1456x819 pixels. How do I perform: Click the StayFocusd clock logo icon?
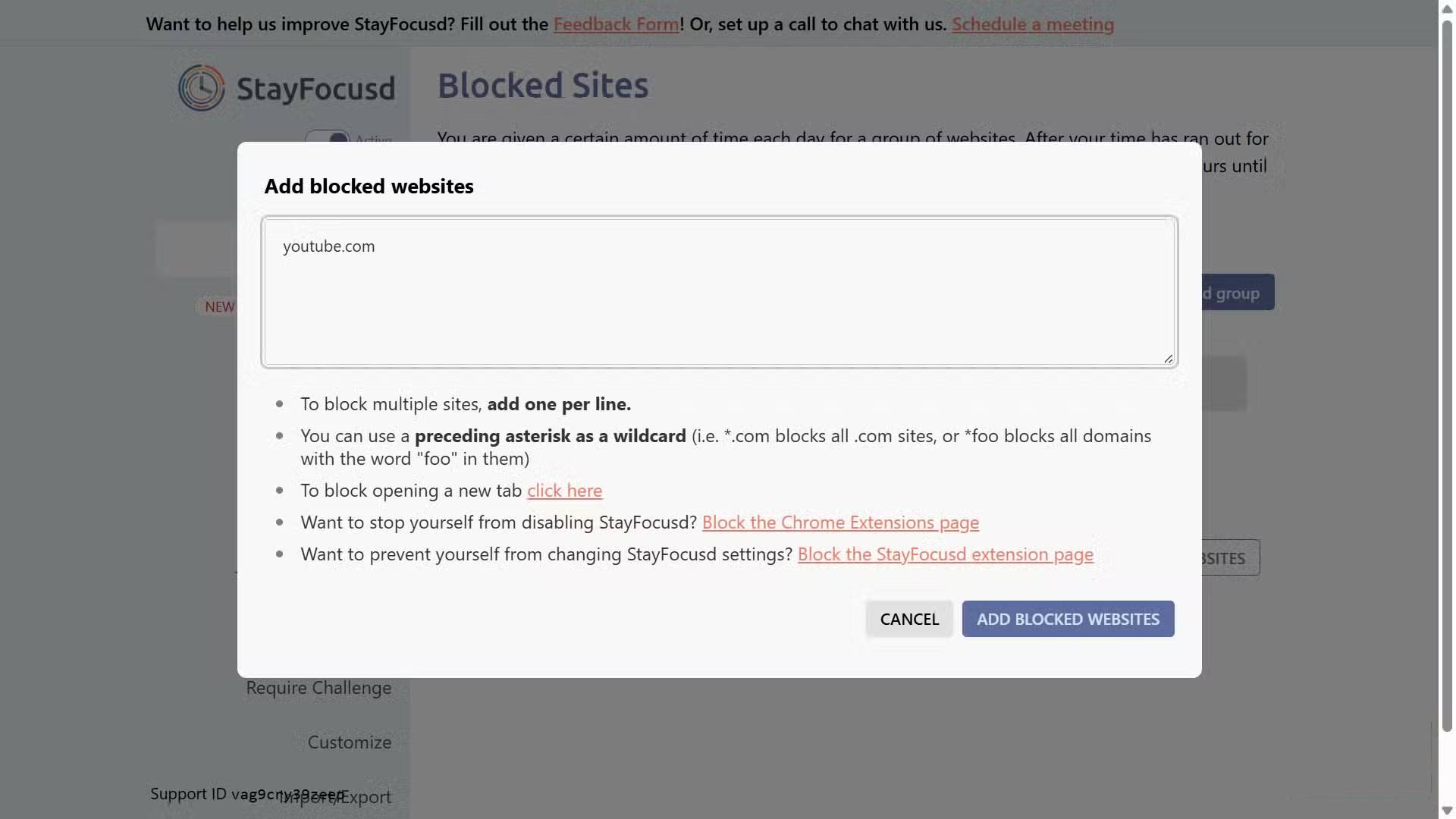[201, 88]
